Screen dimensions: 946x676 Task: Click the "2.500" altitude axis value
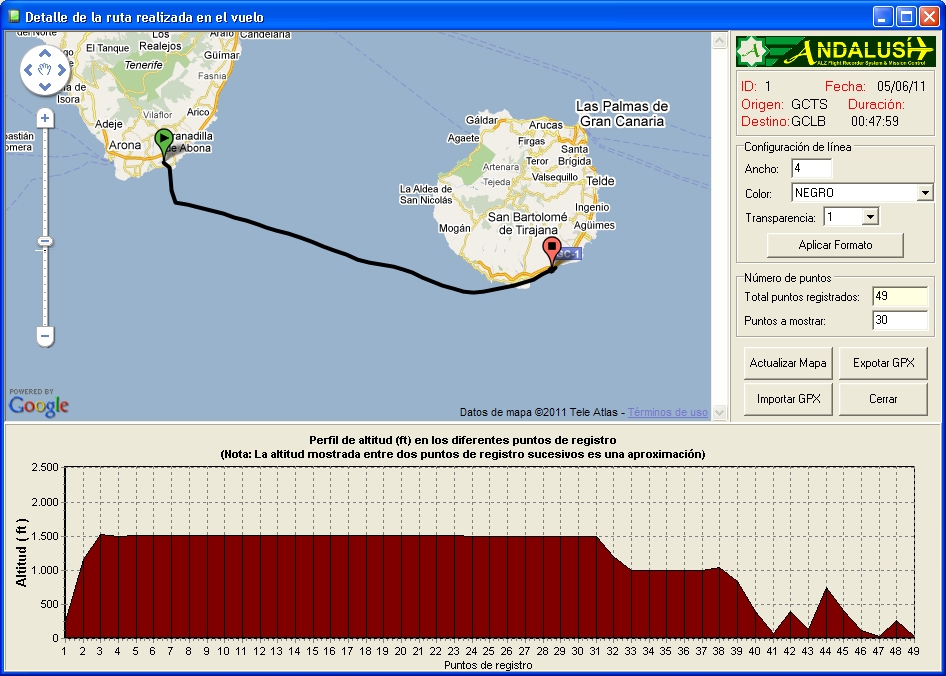point(45,467)
